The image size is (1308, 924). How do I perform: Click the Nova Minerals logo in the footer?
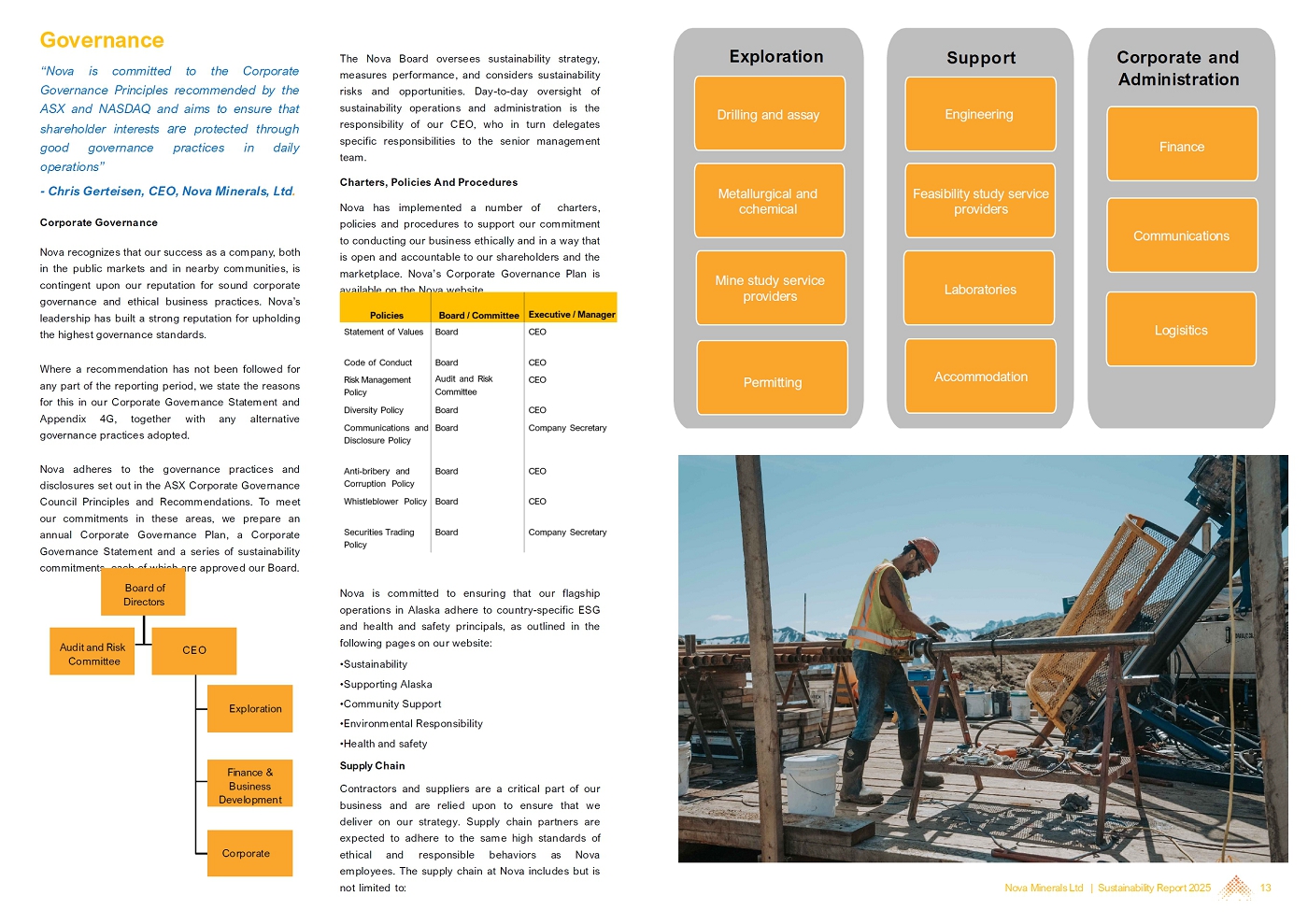[x=1236, y=888]
